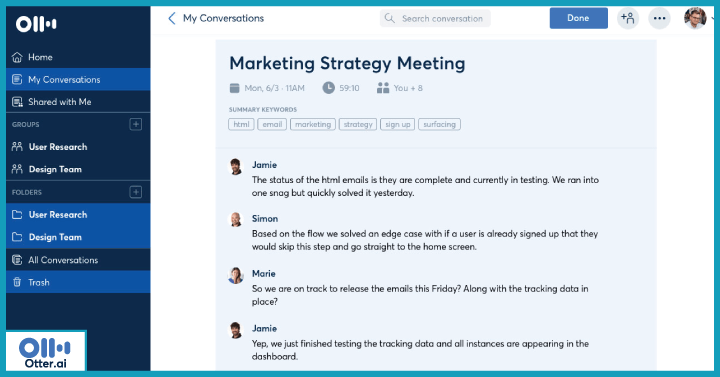Screen dimensions: 720x377
Task: Select My Conversations in sidebar
Action: pos(78,79)
